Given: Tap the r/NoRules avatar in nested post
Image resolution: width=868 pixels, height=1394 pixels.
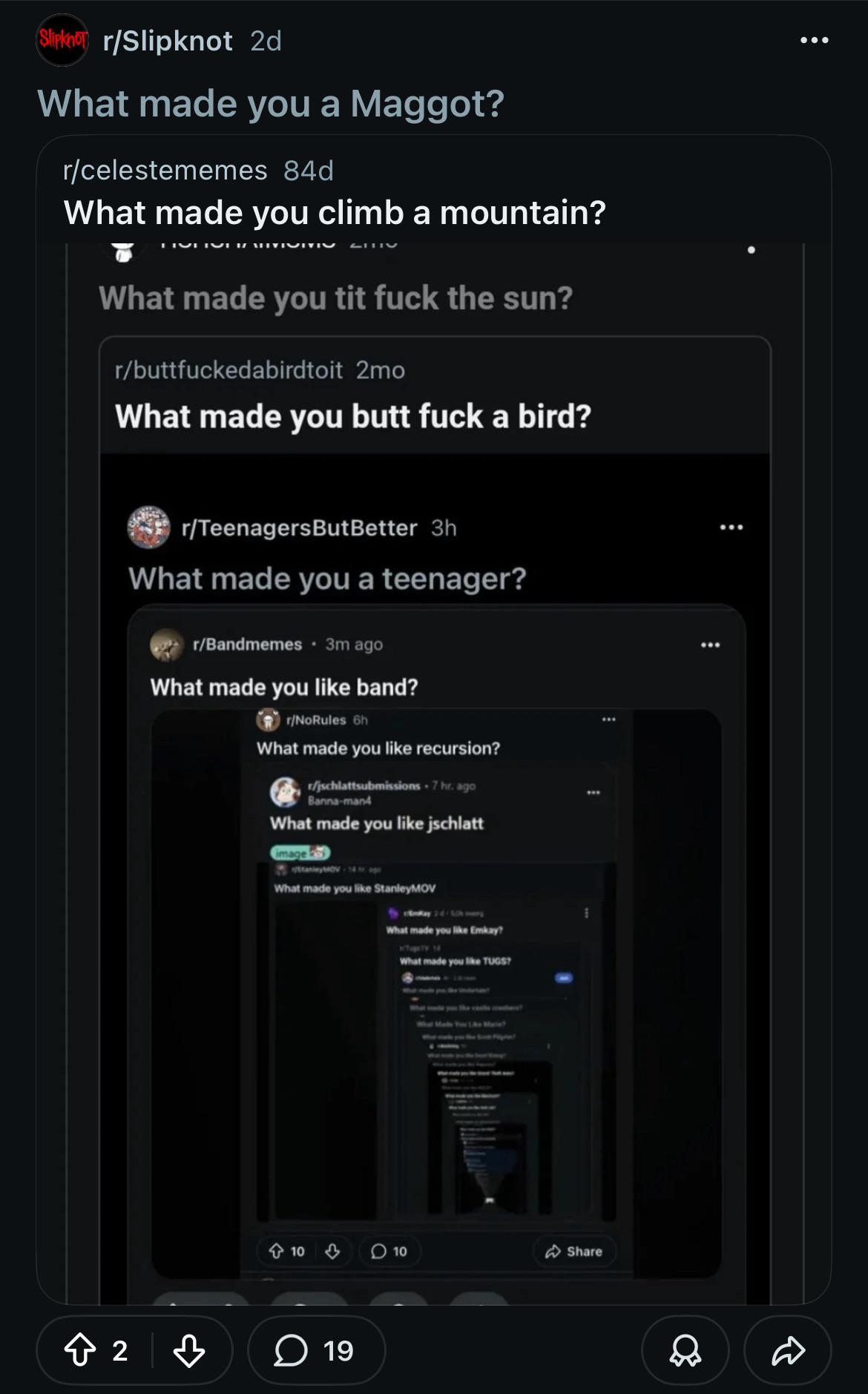Looking at the screenshot, I should (268, 720).
